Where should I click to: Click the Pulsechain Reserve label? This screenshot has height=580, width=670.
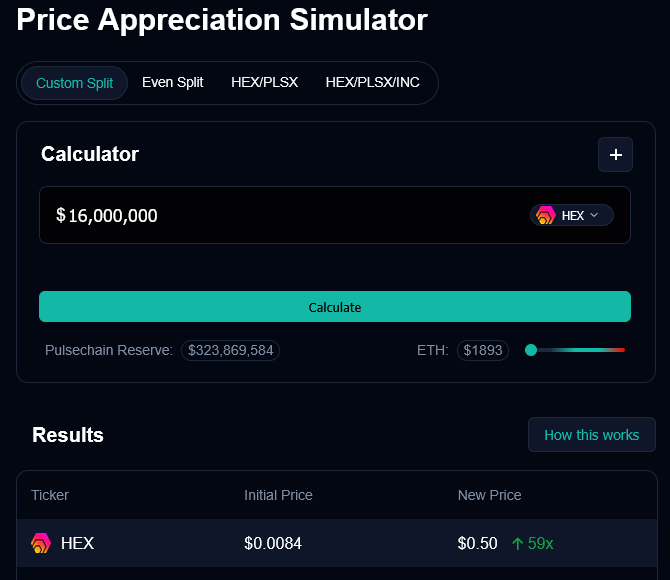click(x=109, y=350)
